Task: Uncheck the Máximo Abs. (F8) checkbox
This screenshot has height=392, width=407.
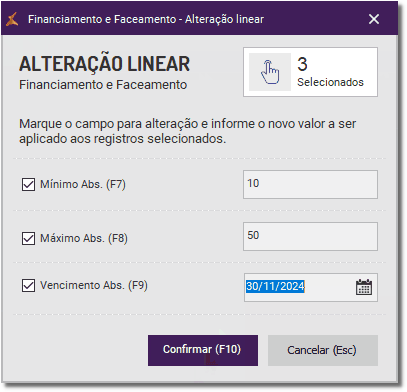Action: click(28, 238)
